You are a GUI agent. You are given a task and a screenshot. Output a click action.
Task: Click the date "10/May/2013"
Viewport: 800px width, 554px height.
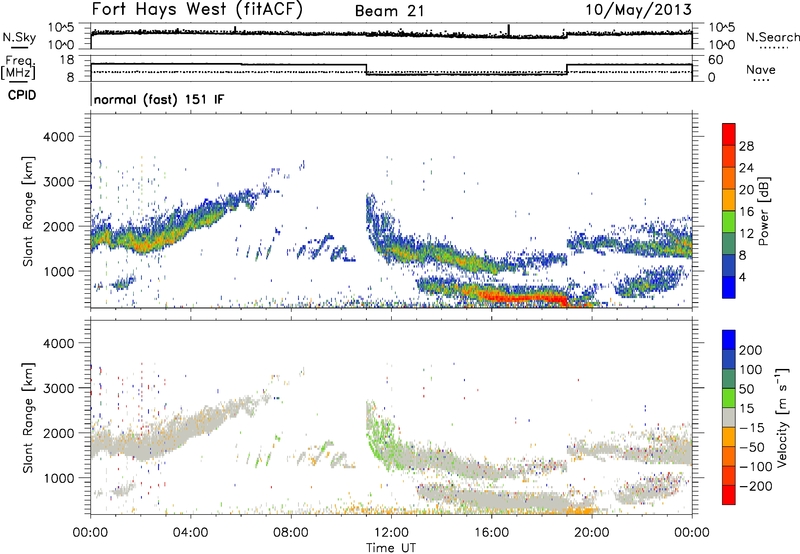(x=638, y=10)
